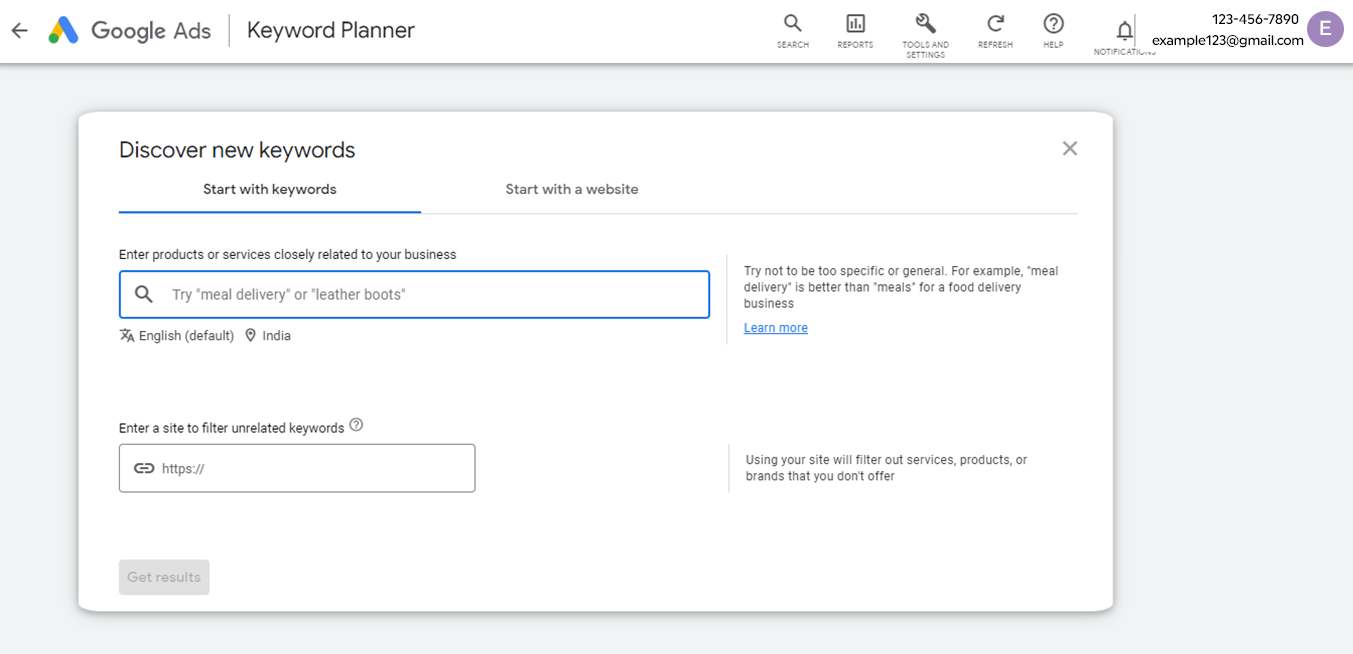Click the link icon in the site field
Image resolution: width=1353 pixels, height=654 pixels.
pyautogui.click(x=144, y=468)
